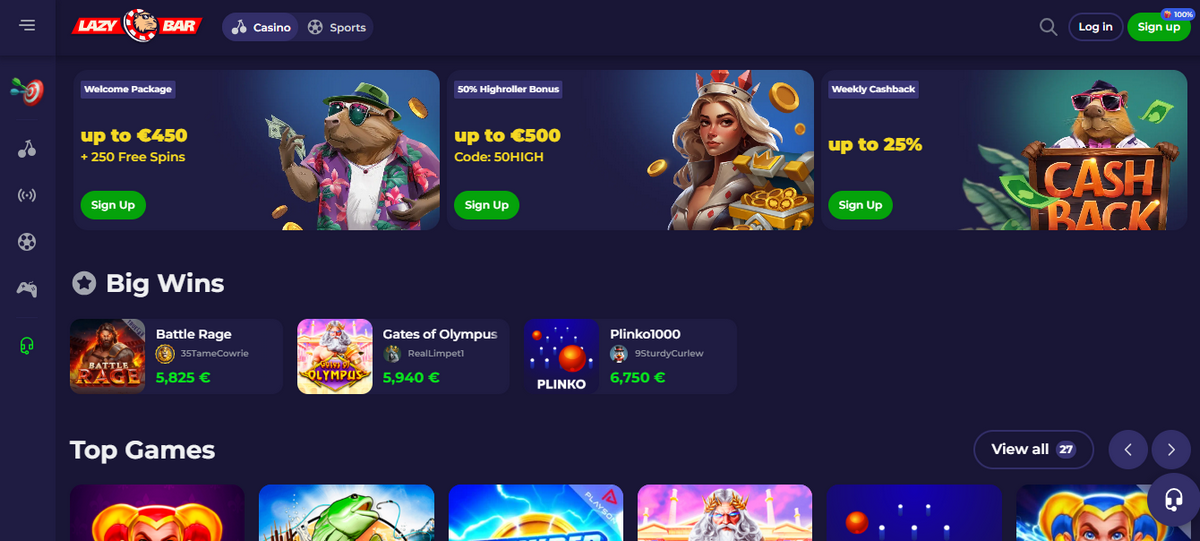Sign Up on the Welcome Package banner
Image resolution: width=1200 pixels, height=541 pixels.
point(113,205)
